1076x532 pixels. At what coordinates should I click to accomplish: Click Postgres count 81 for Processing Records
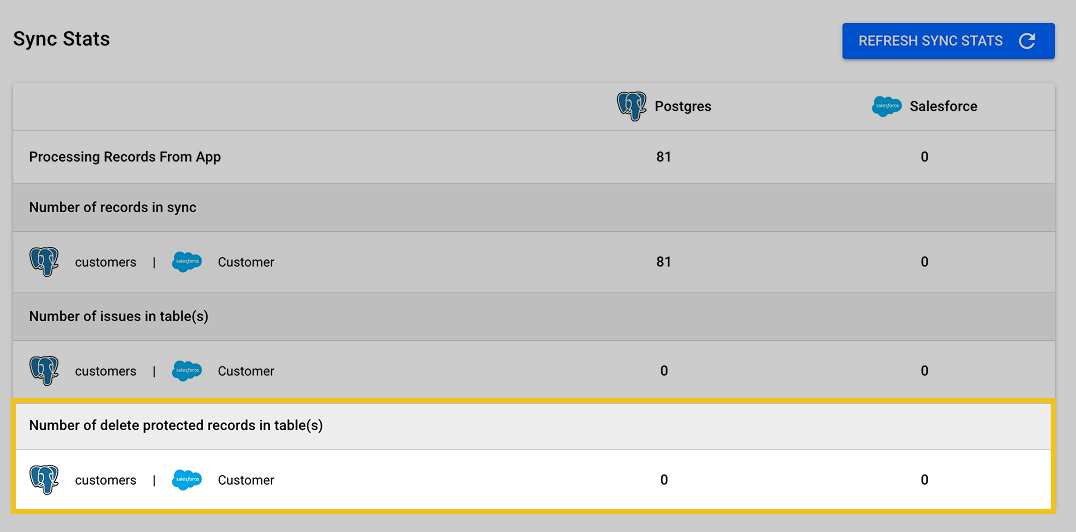[x=664, y=157]
